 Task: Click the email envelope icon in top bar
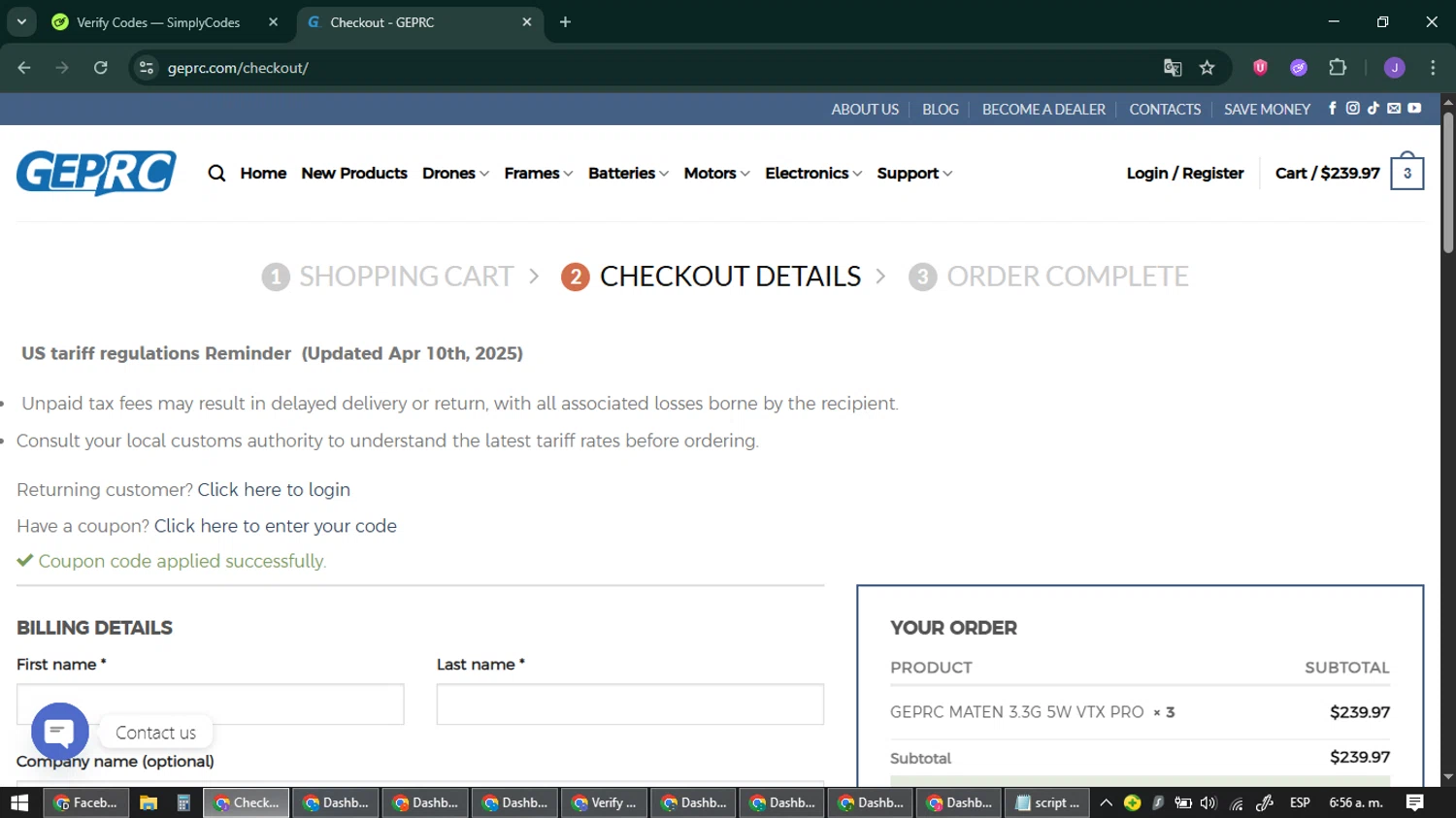[1394, 109]
